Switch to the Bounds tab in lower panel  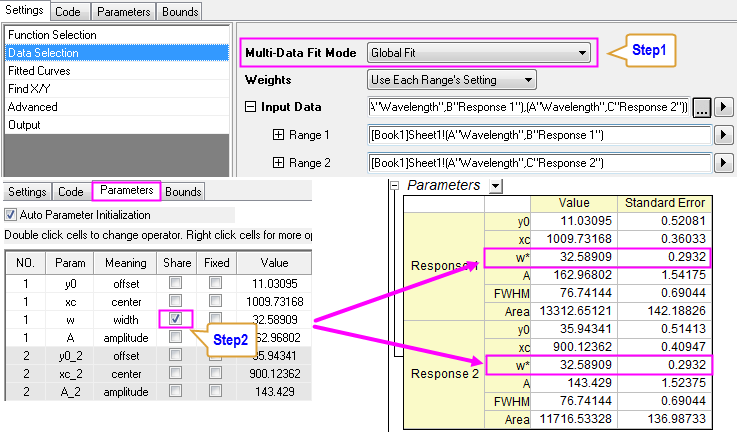[x=183, y=191]
